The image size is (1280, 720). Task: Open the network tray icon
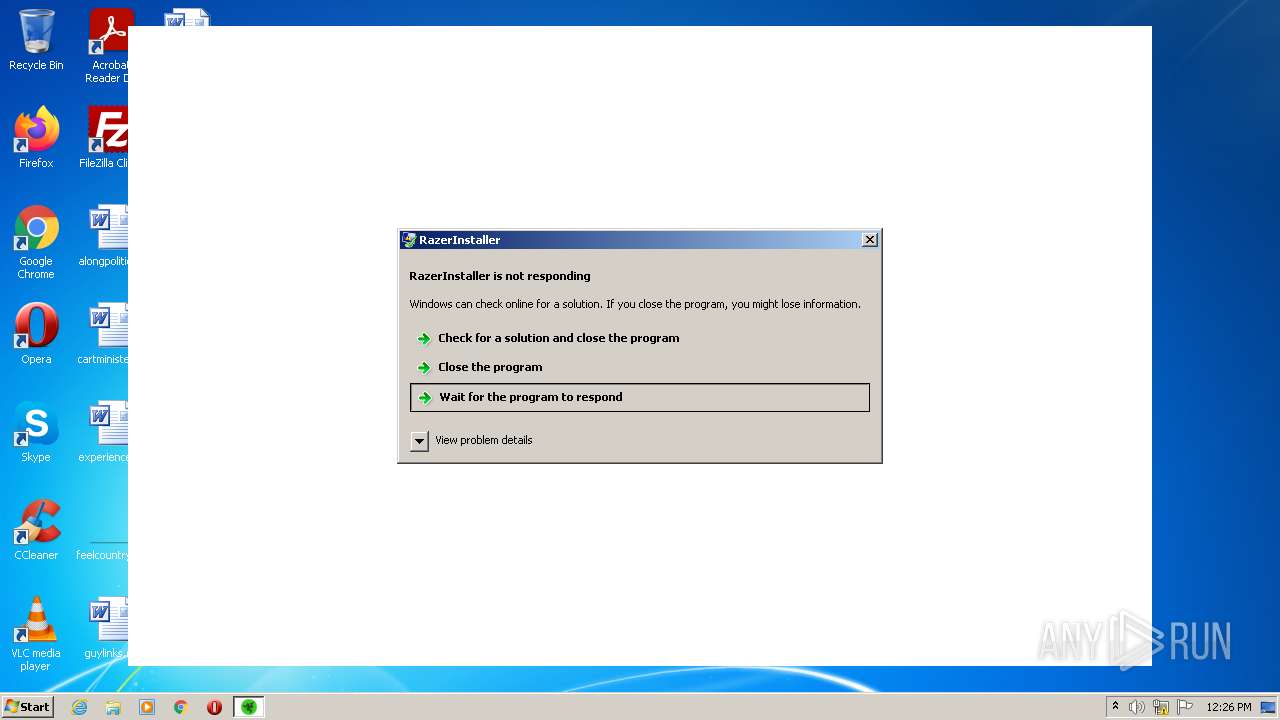1161,707
